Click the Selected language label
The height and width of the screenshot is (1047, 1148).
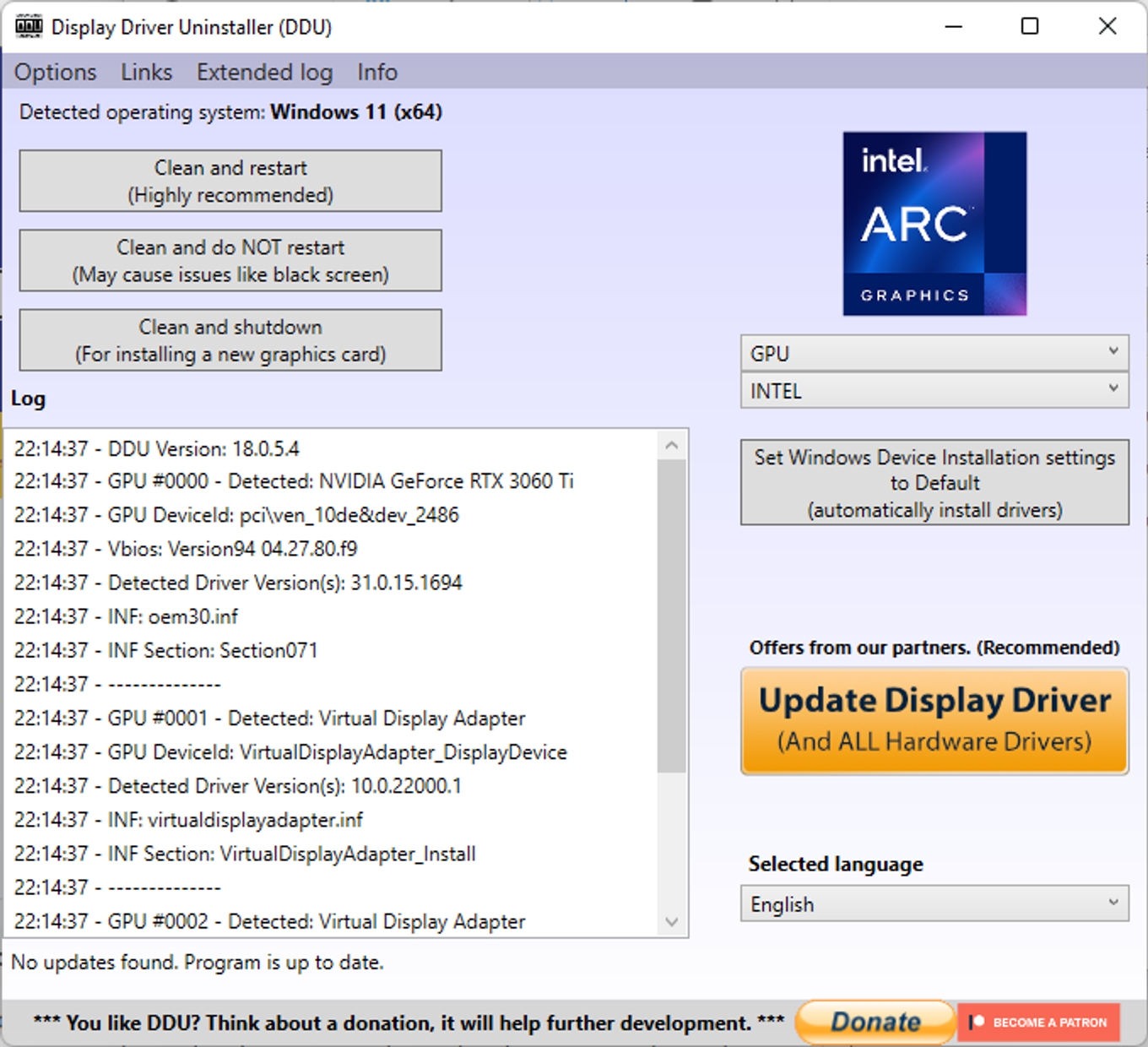836,864
